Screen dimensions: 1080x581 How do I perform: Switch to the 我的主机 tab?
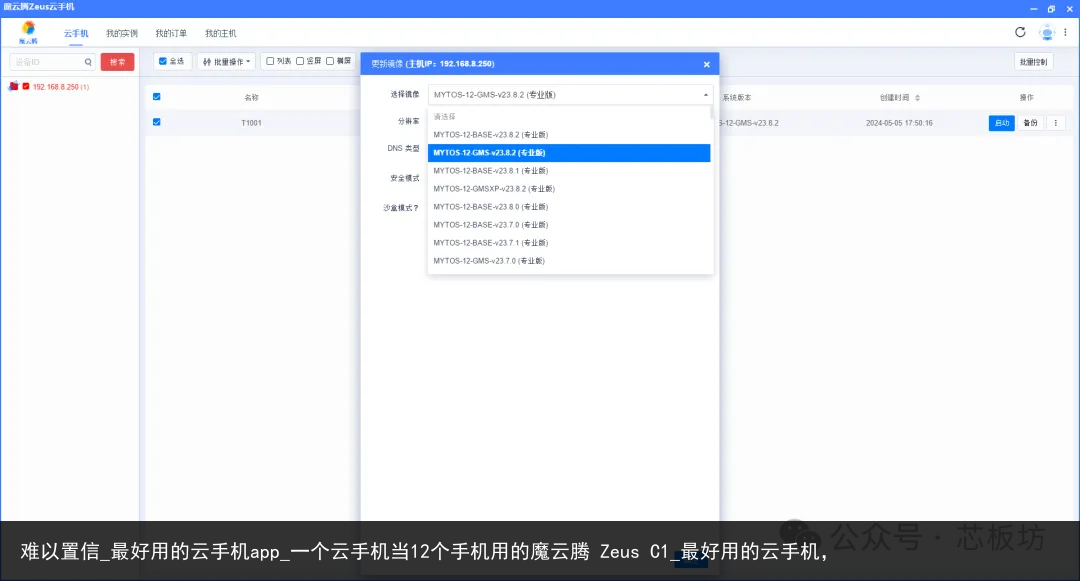(220, 33)
